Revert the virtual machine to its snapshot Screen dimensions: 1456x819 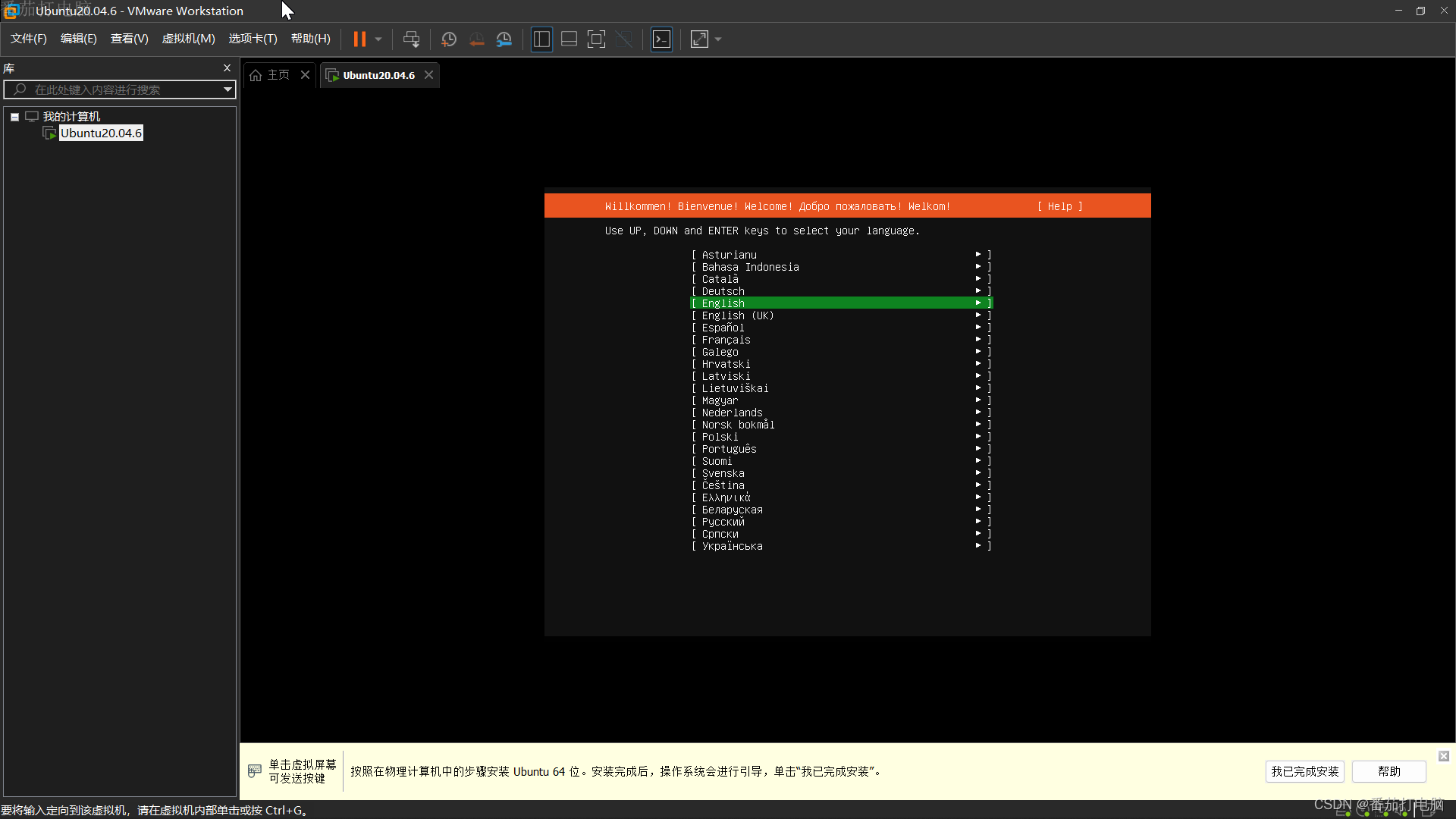477,39
